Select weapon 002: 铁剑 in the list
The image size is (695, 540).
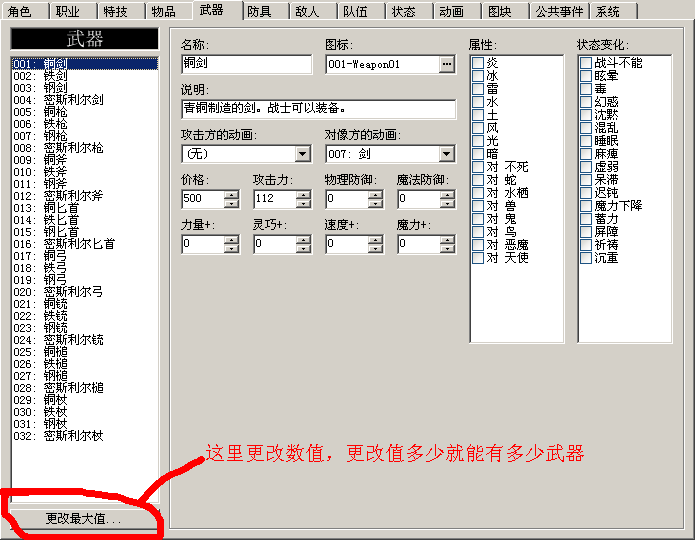pyautogui.click(x=85, y=76)
